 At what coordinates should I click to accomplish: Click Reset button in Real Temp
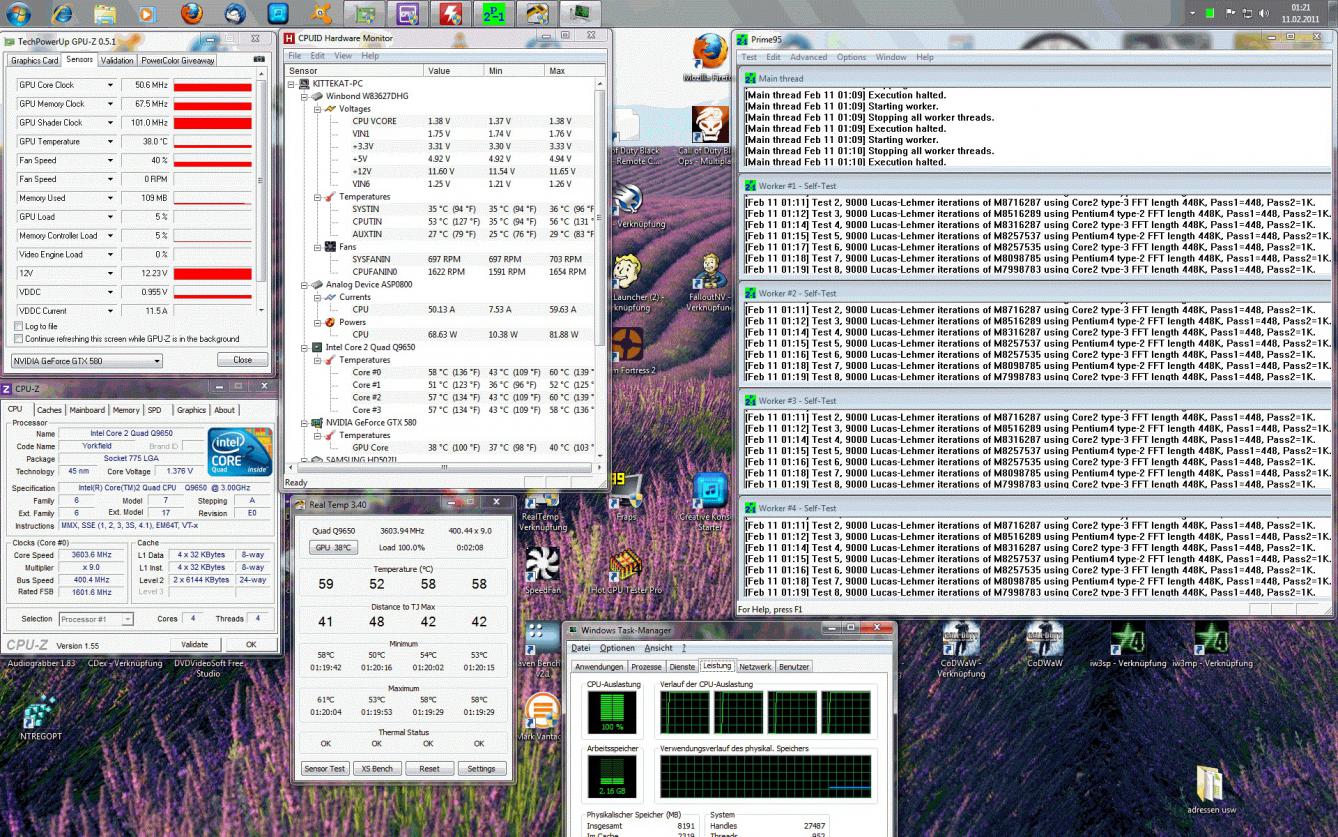pyautogui.click(x=429, y=769)
